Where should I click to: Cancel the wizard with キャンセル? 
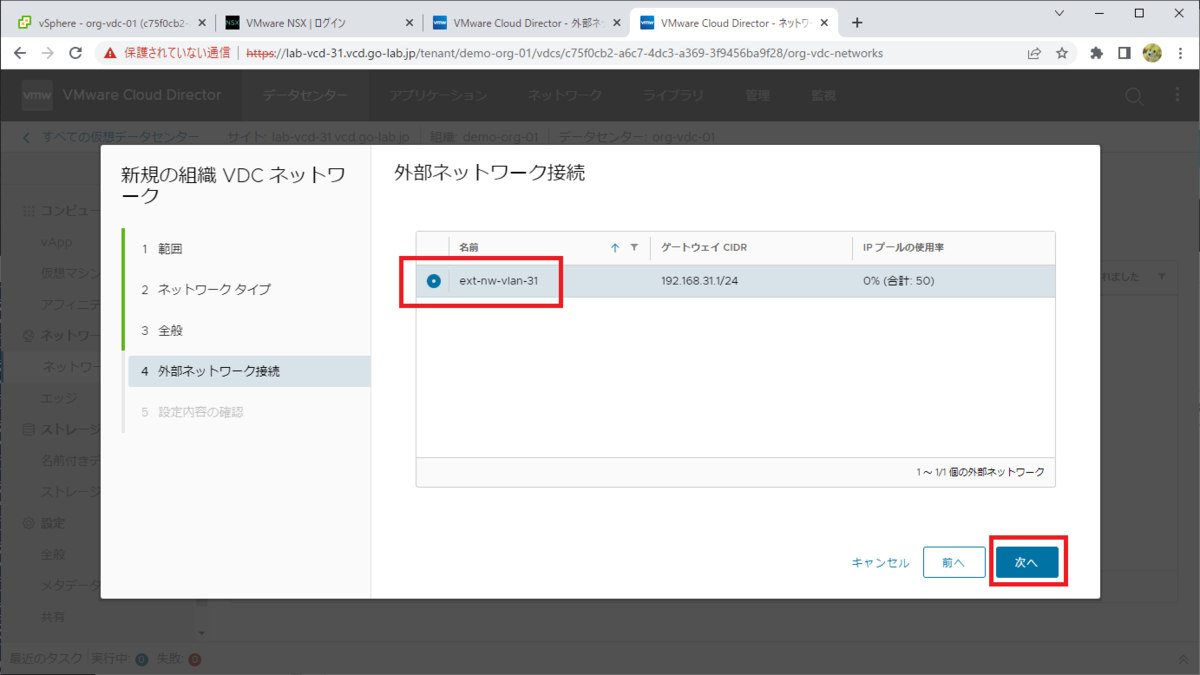(880, 563)
